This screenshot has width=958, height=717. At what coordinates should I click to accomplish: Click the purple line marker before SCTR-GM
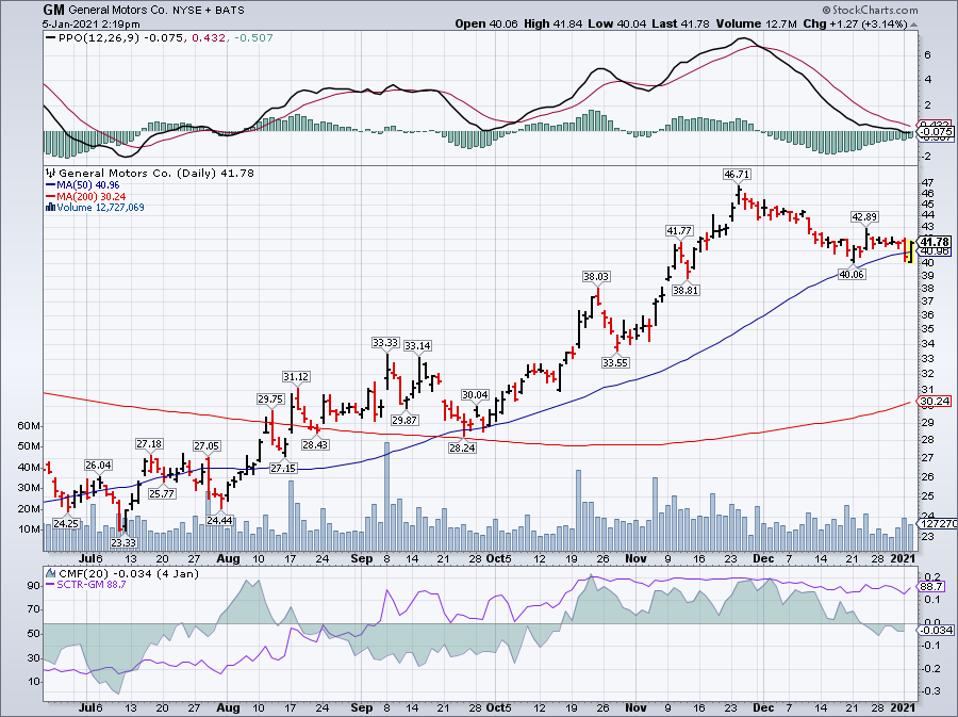tap(51, 584)
